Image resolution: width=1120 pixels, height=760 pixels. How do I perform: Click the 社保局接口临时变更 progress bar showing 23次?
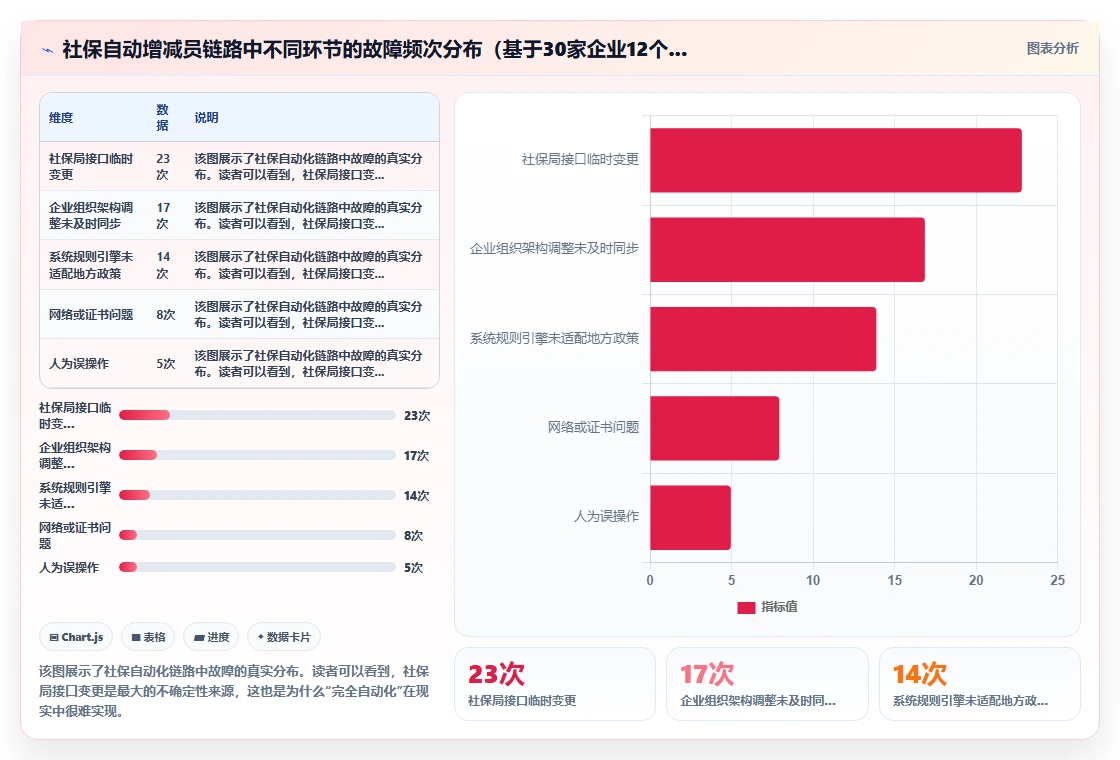click(x=257, y=415)
